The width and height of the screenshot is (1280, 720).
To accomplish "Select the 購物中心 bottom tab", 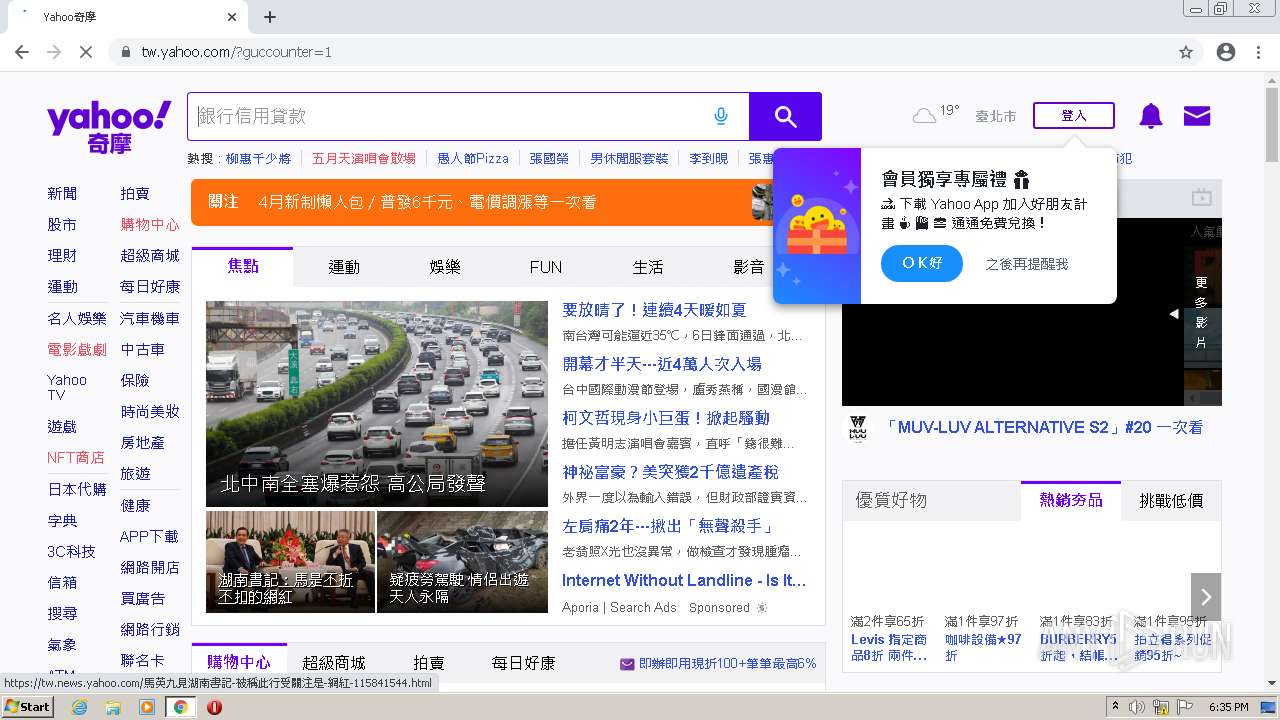I will [x=239, y=662].
